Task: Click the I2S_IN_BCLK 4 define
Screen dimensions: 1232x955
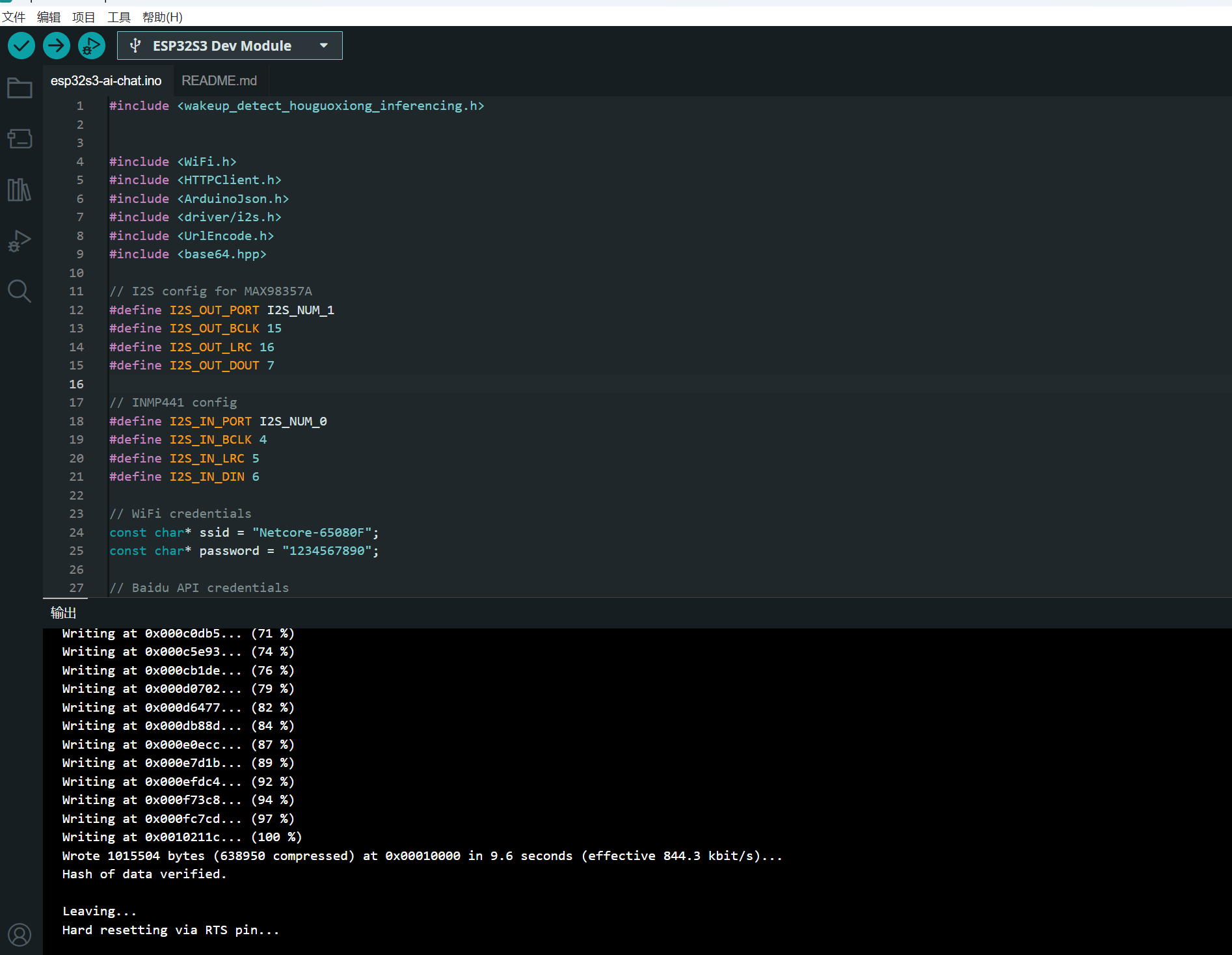Action: coord(188,440)
